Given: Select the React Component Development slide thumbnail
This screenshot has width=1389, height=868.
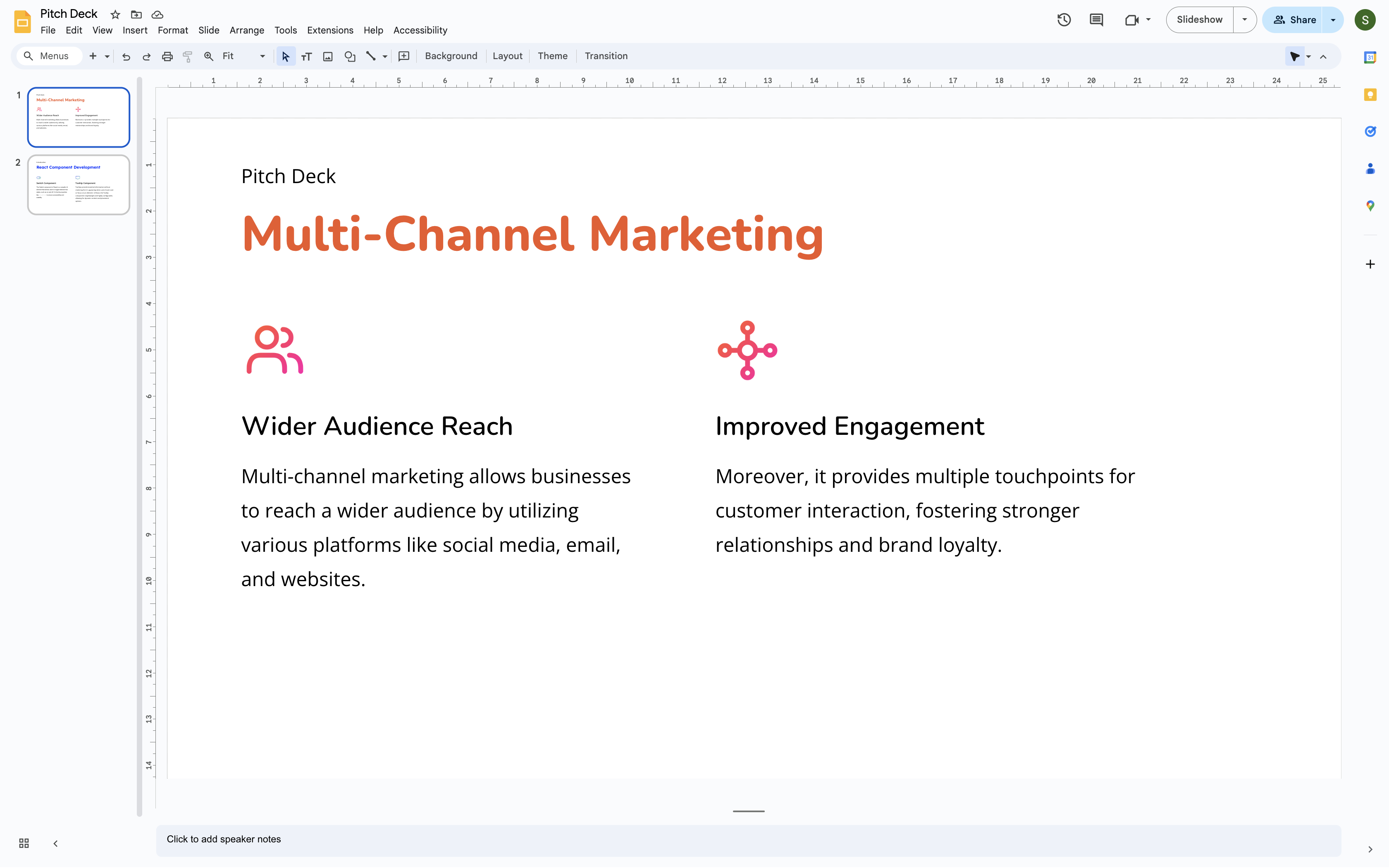Looking at the screenshot, I should click(x=79, y=185).
